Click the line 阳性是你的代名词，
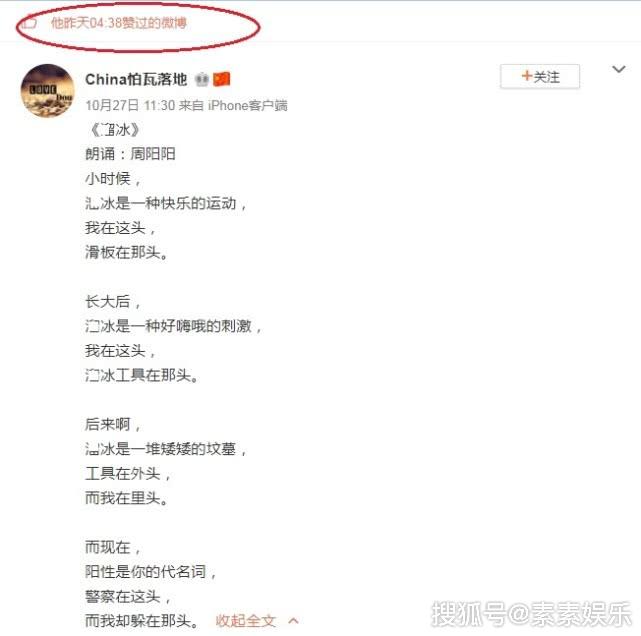The width and height of the screenshot is (641, 636). 151,571
